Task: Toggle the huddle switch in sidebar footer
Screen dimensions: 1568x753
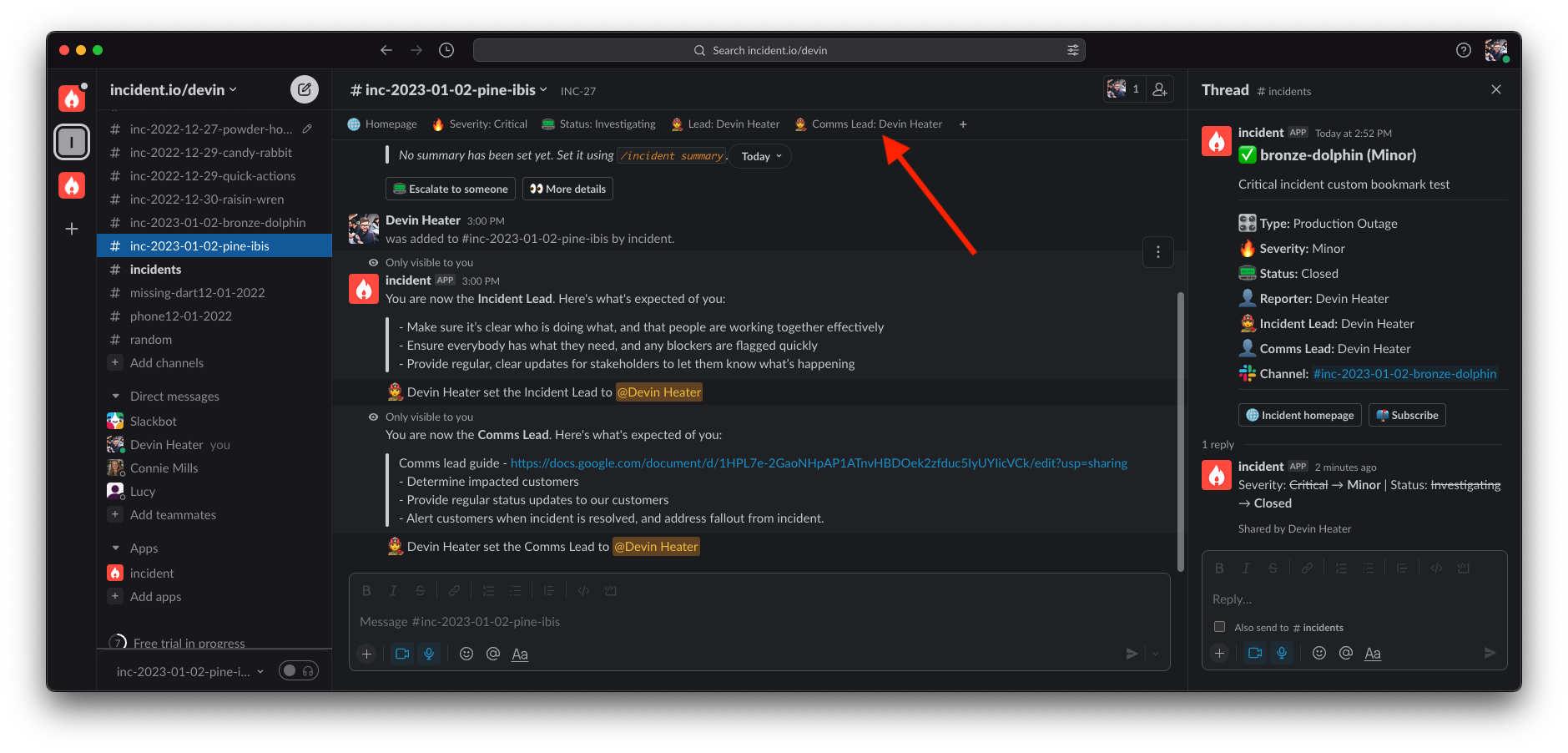Action: click(299, 670)
